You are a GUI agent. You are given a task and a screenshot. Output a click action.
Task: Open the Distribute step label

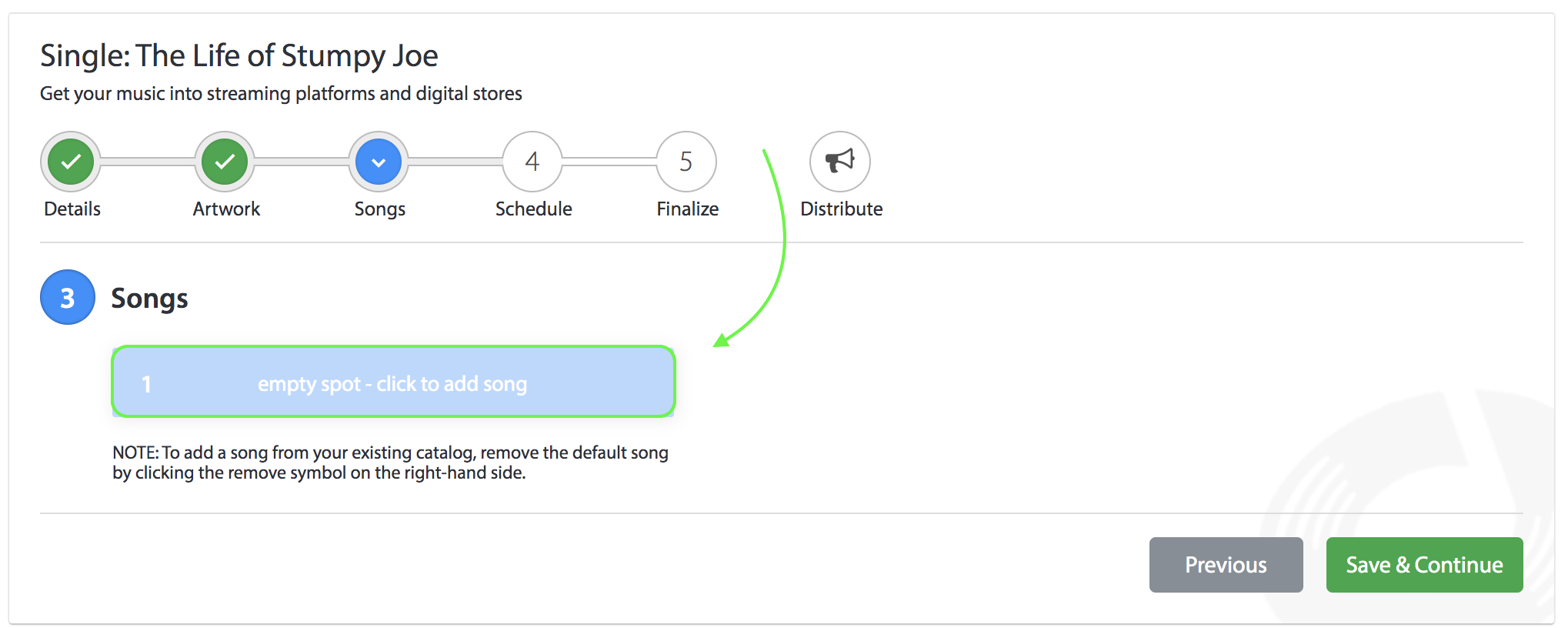842,209
